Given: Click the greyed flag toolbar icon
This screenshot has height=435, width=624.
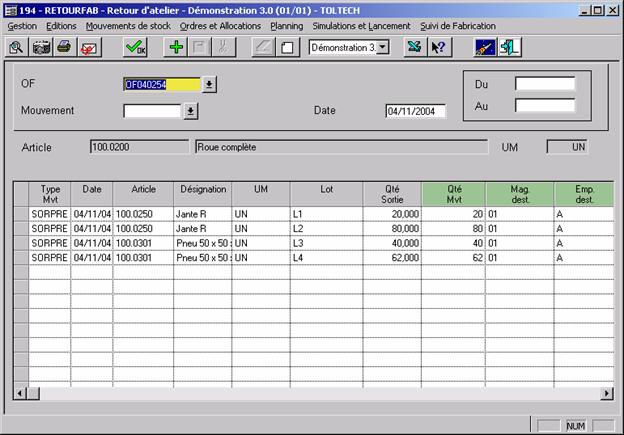Looking at the screenshot, I should [x=199, y=47].
